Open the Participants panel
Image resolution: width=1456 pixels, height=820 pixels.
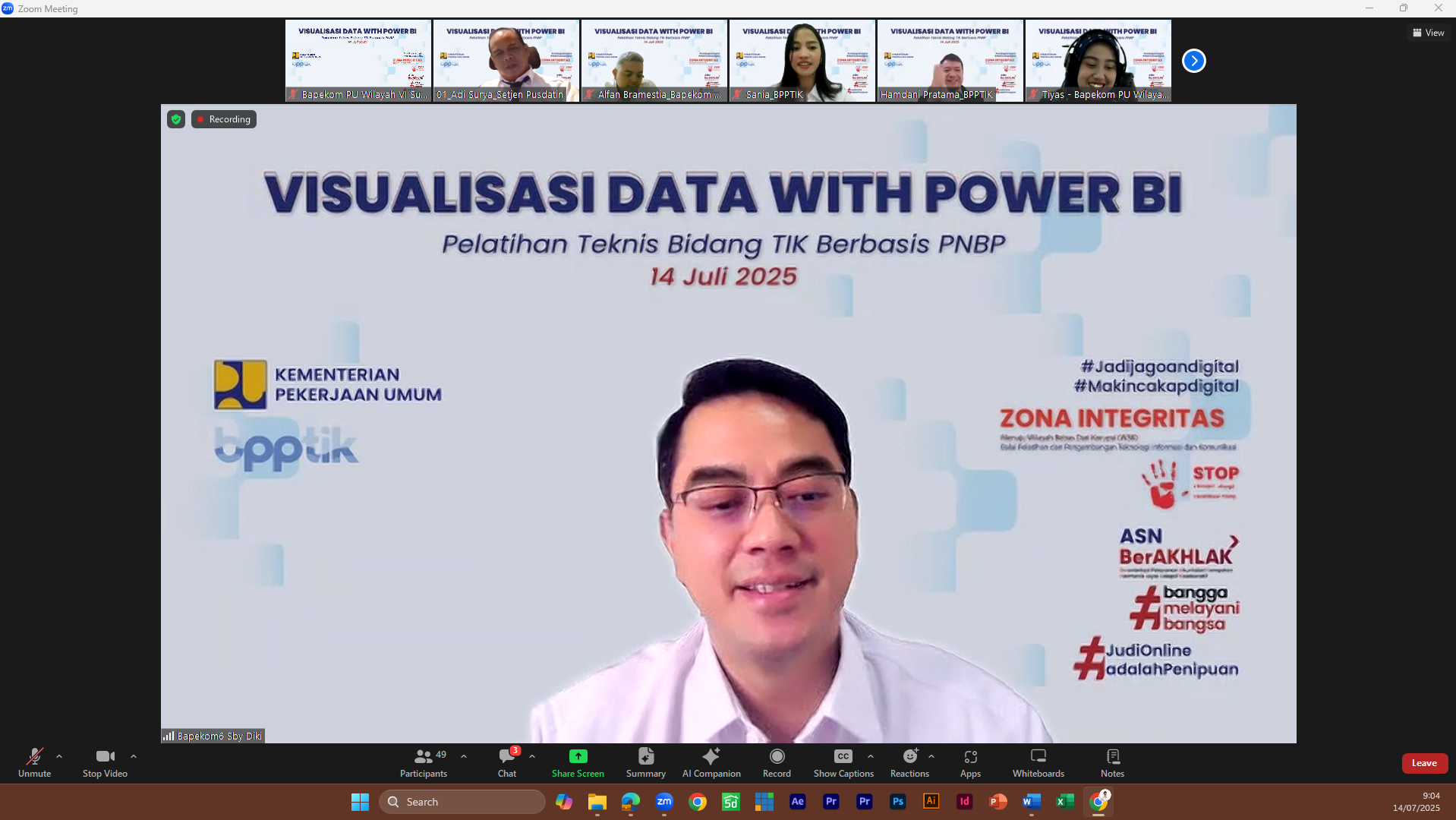click(x=424, y=762)
